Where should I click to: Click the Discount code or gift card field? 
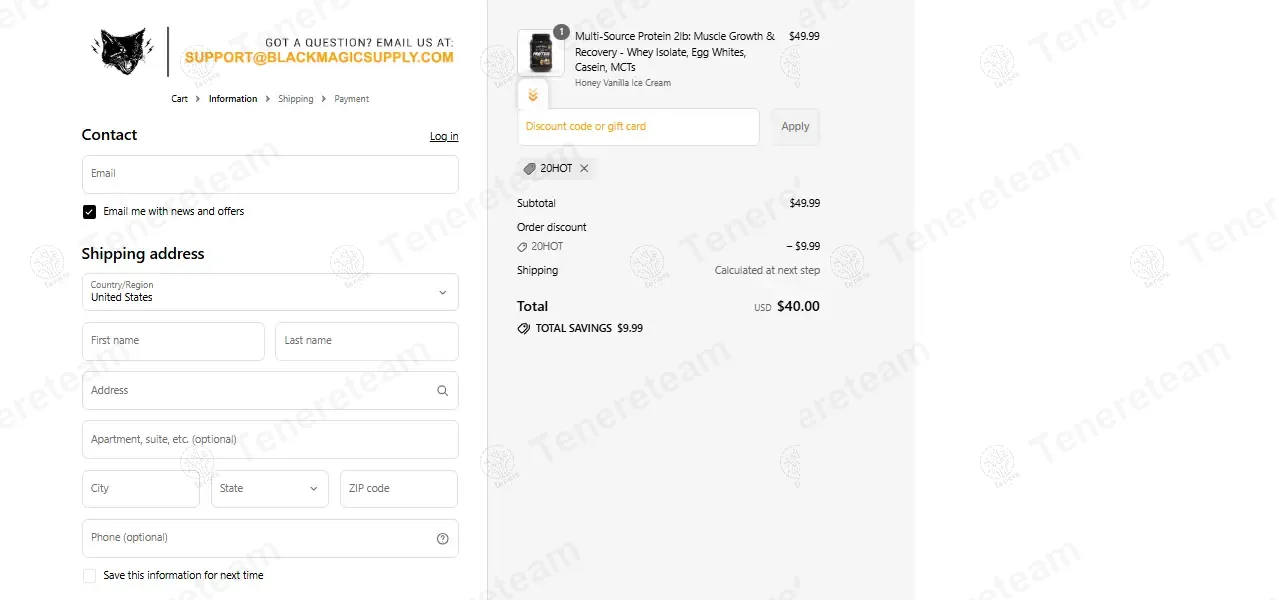638,127
